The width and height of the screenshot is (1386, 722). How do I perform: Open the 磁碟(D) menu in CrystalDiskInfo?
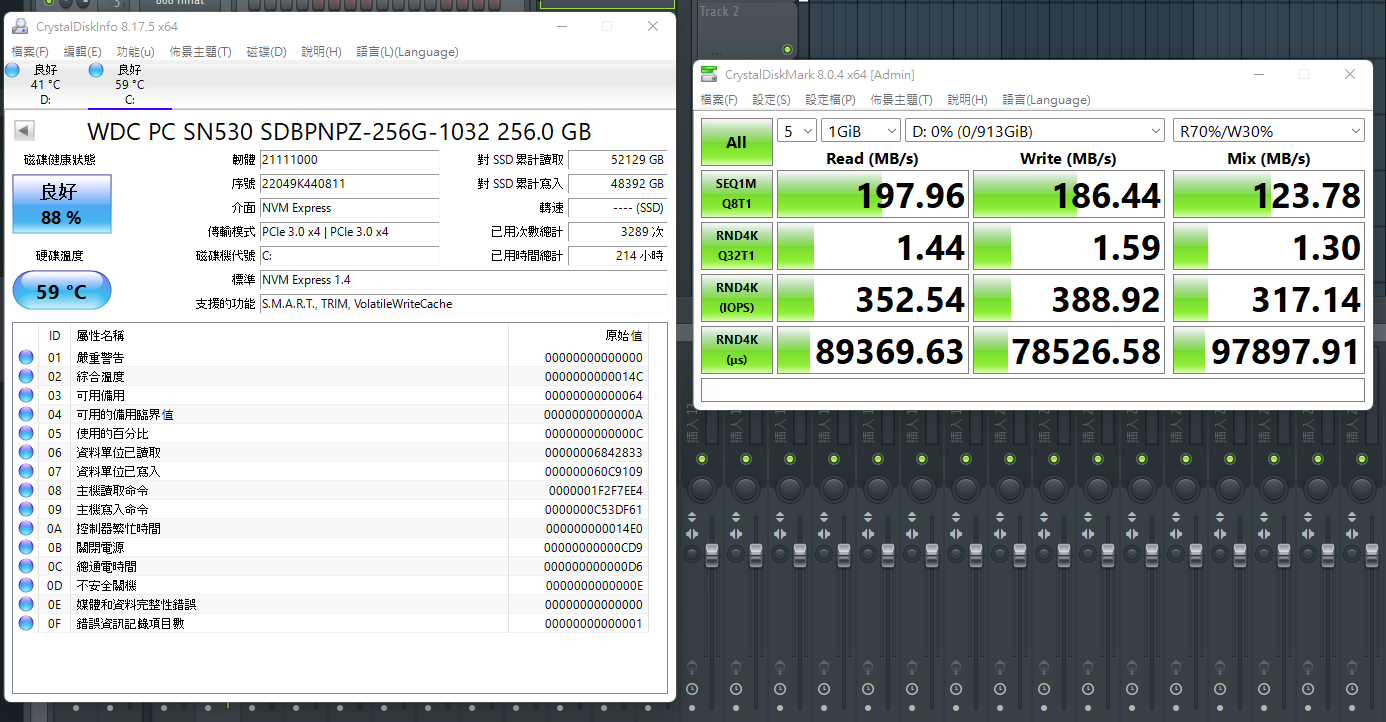(x=267, y=52)
